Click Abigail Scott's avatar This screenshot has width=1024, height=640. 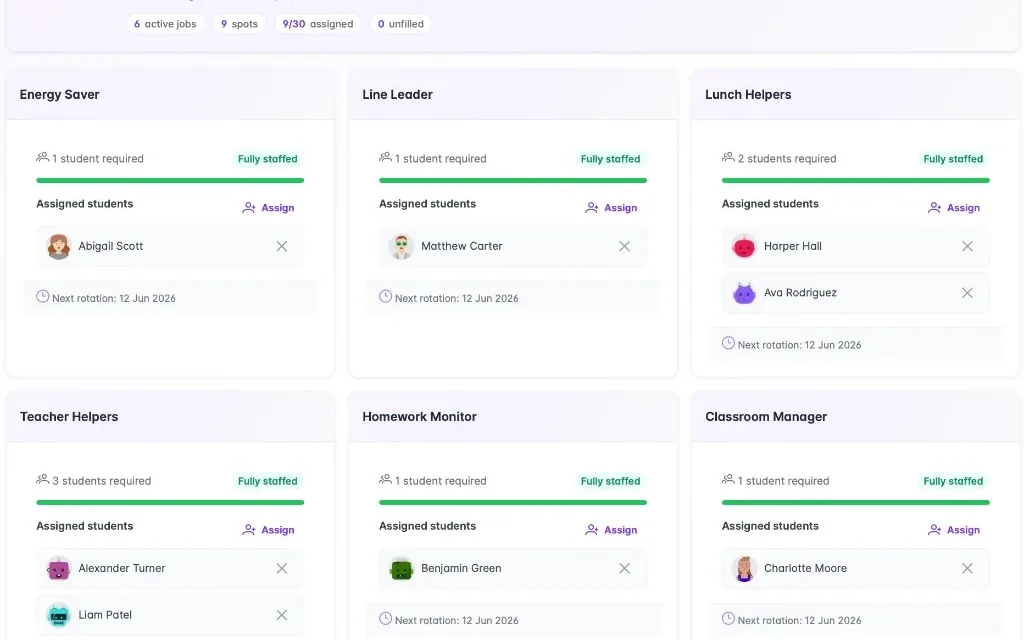point(59,246)
